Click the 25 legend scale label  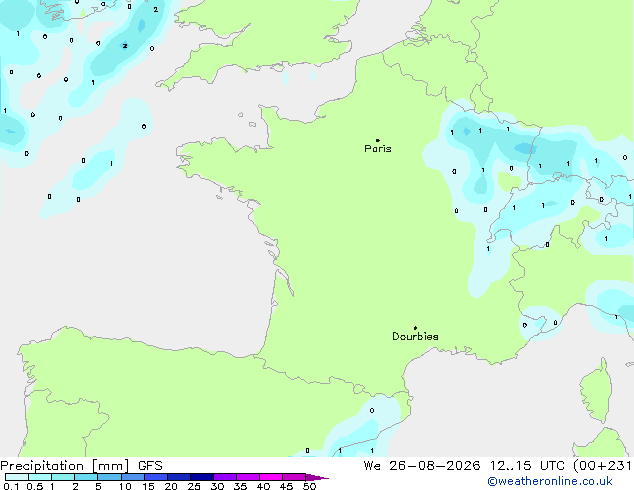coord(194,486)
